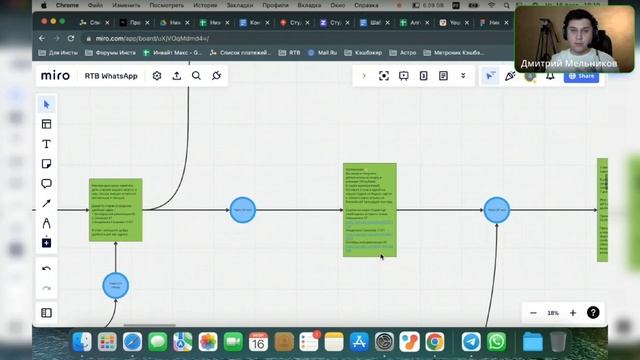Select the blue circle right of the middle card
This screenshot has height=360, width=640.
pyautogui.click(x=497, y=210)
